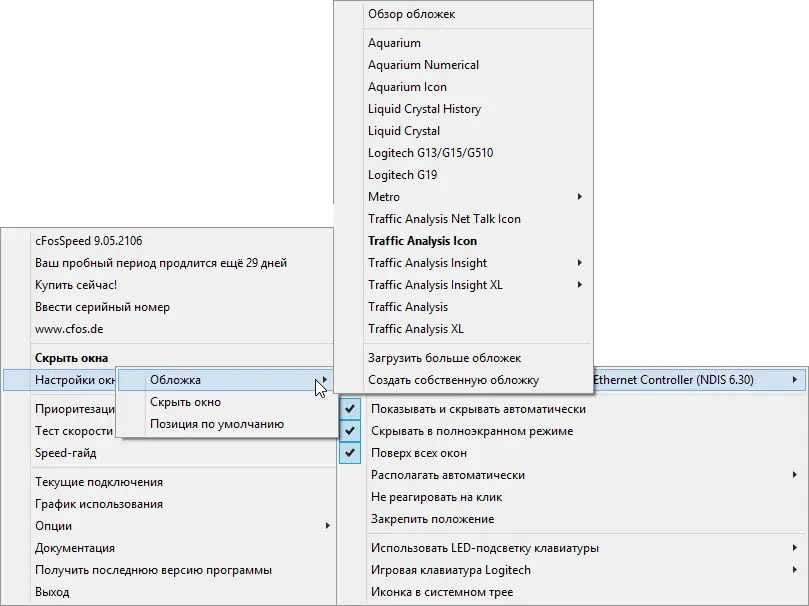Expand Traffic Analysis Insight XL submenu
Image resolution: width=809 pixels, height=606 pixels.
[580, 285]
